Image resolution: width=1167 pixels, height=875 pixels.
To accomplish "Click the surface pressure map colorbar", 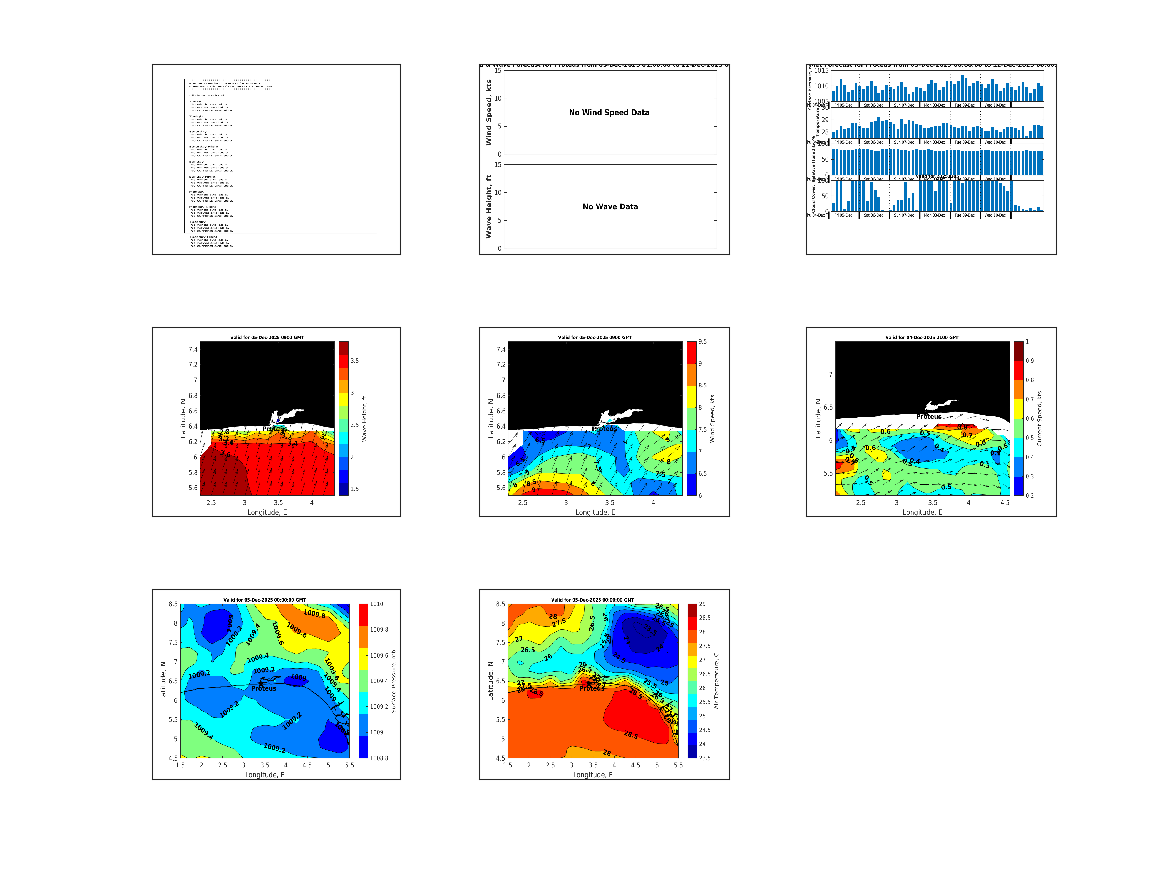I will (x=363, y=680).
